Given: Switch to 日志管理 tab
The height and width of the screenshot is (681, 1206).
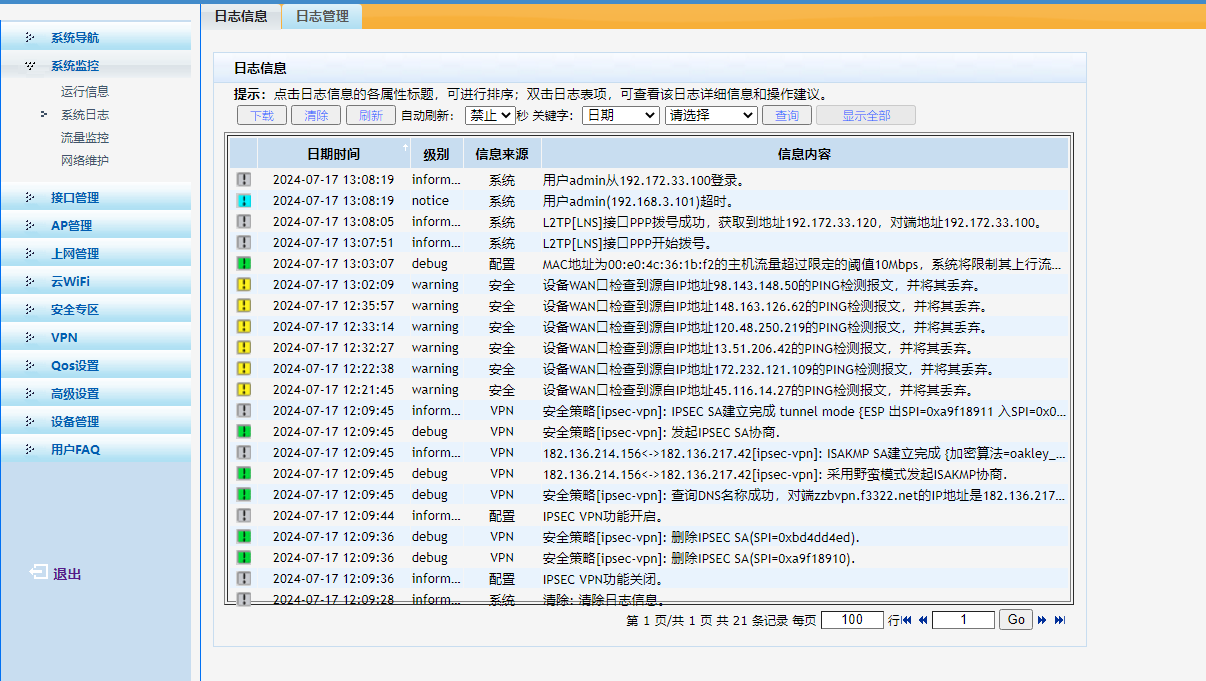Looking at the screenshot, I should tap(322, 16).
